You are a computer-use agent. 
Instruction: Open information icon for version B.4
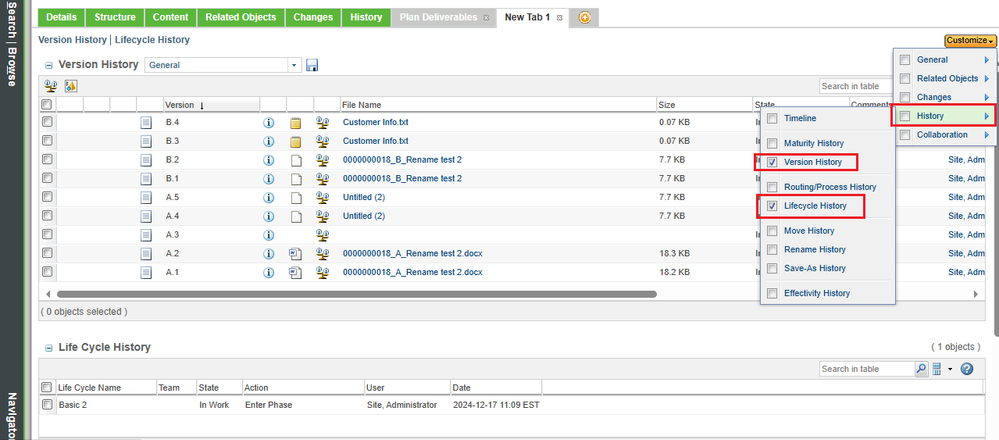pos(268,122)
